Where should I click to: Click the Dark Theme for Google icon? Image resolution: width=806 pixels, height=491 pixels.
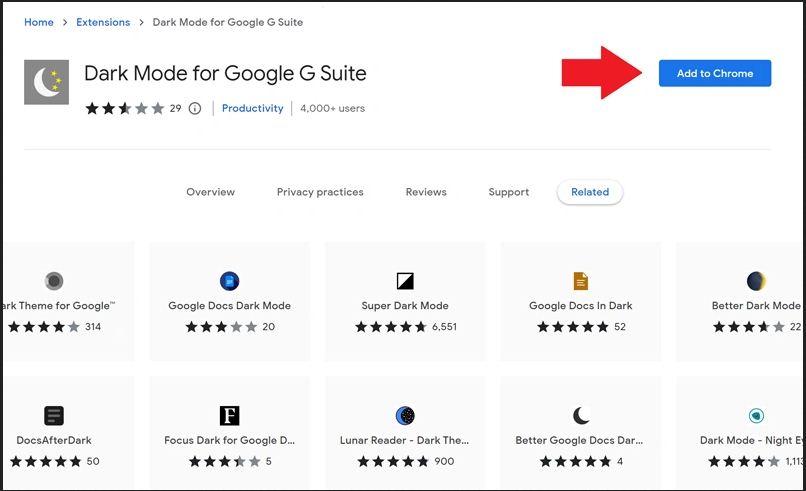(54, 281)
